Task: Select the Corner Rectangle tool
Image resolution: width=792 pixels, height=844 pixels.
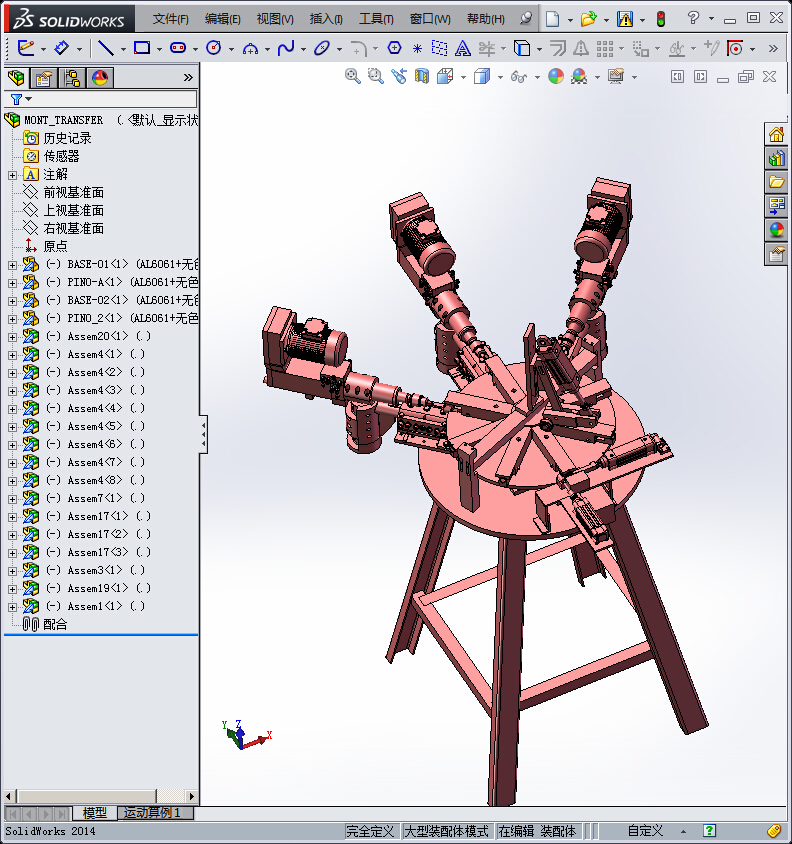Action: pos(142,48)
